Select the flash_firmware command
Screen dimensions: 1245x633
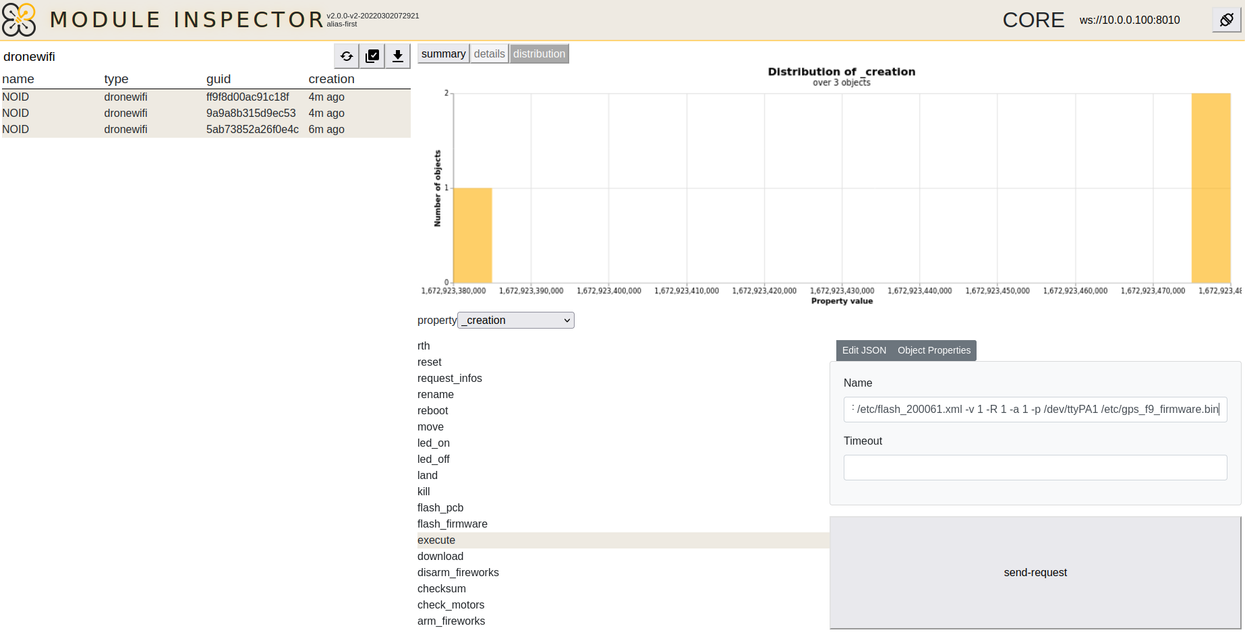click(x=451, y=523)
